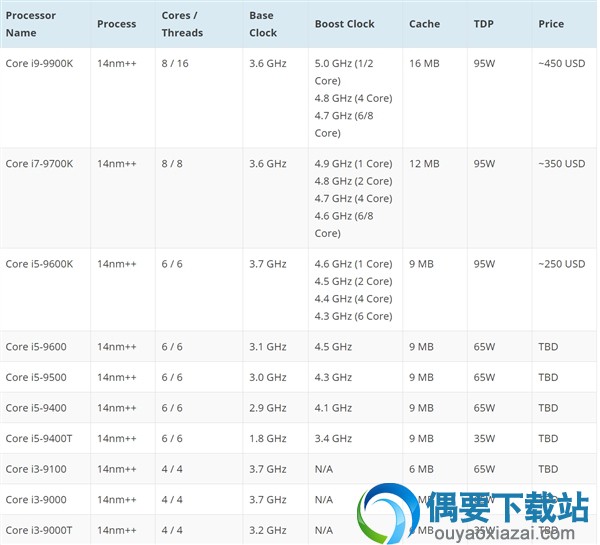Click the 8 / 16 cores value
This screenshot has width=600, height=545.
coord(175,64)
